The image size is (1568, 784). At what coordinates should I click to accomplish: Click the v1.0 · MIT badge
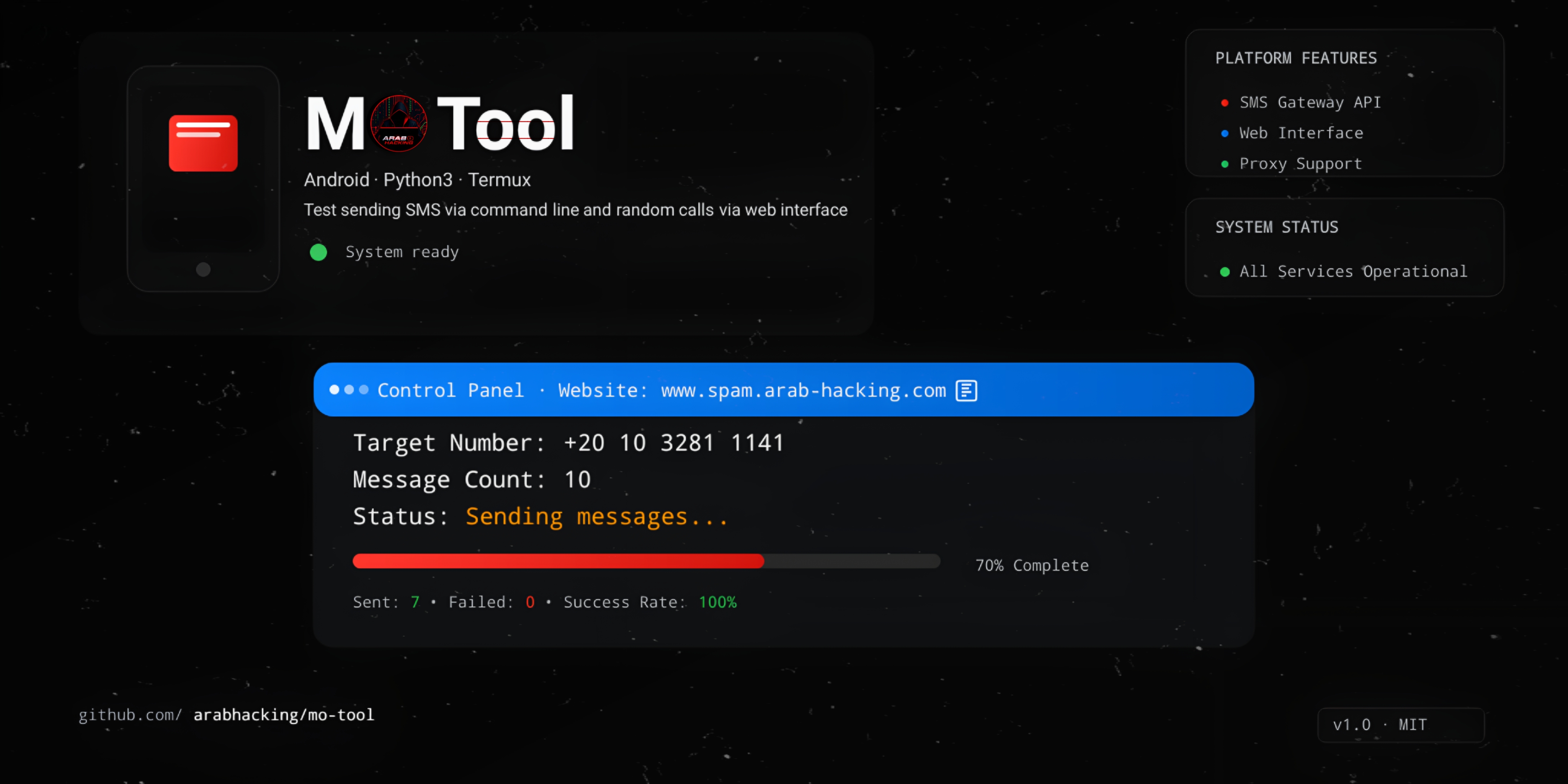[x=1400, y=725]
